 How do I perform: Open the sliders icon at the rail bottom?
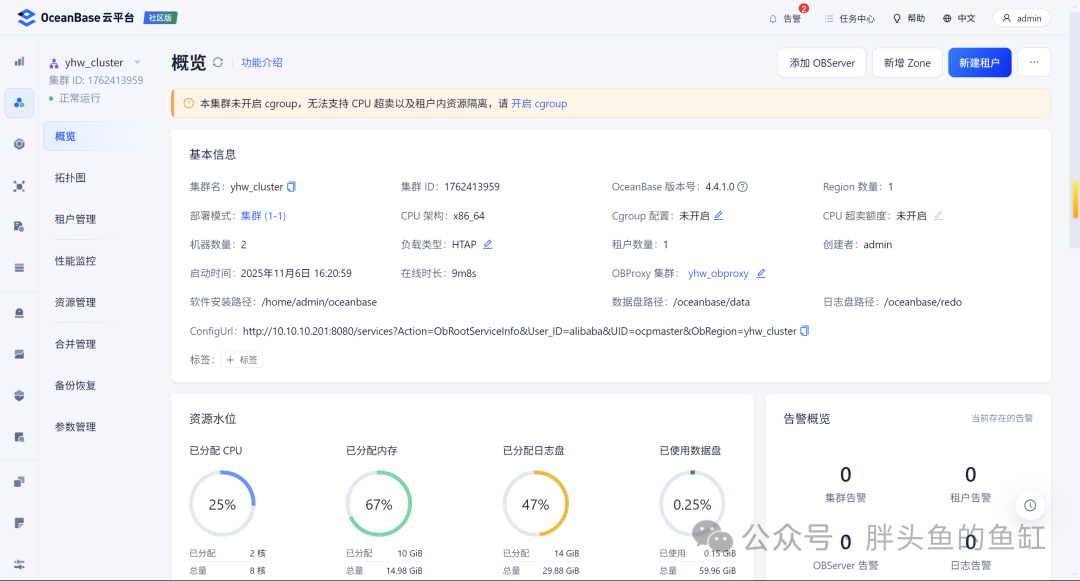(x=19, y=564)
